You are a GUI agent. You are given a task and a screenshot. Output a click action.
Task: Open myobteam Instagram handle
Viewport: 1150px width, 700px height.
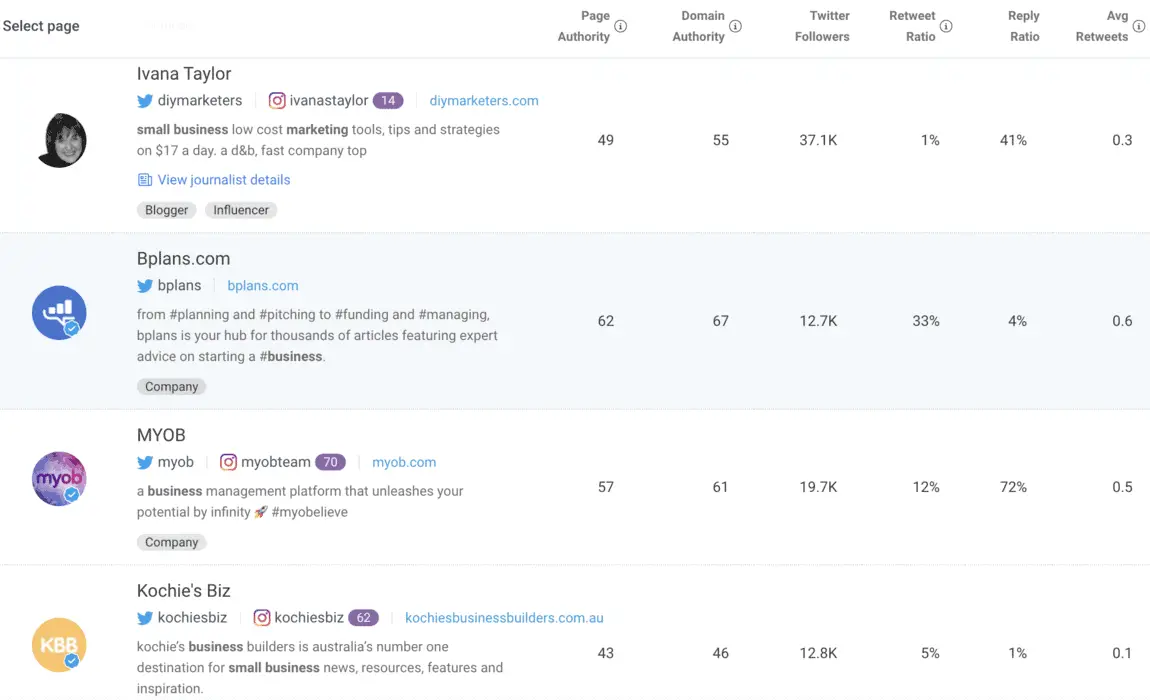point(276,462)
